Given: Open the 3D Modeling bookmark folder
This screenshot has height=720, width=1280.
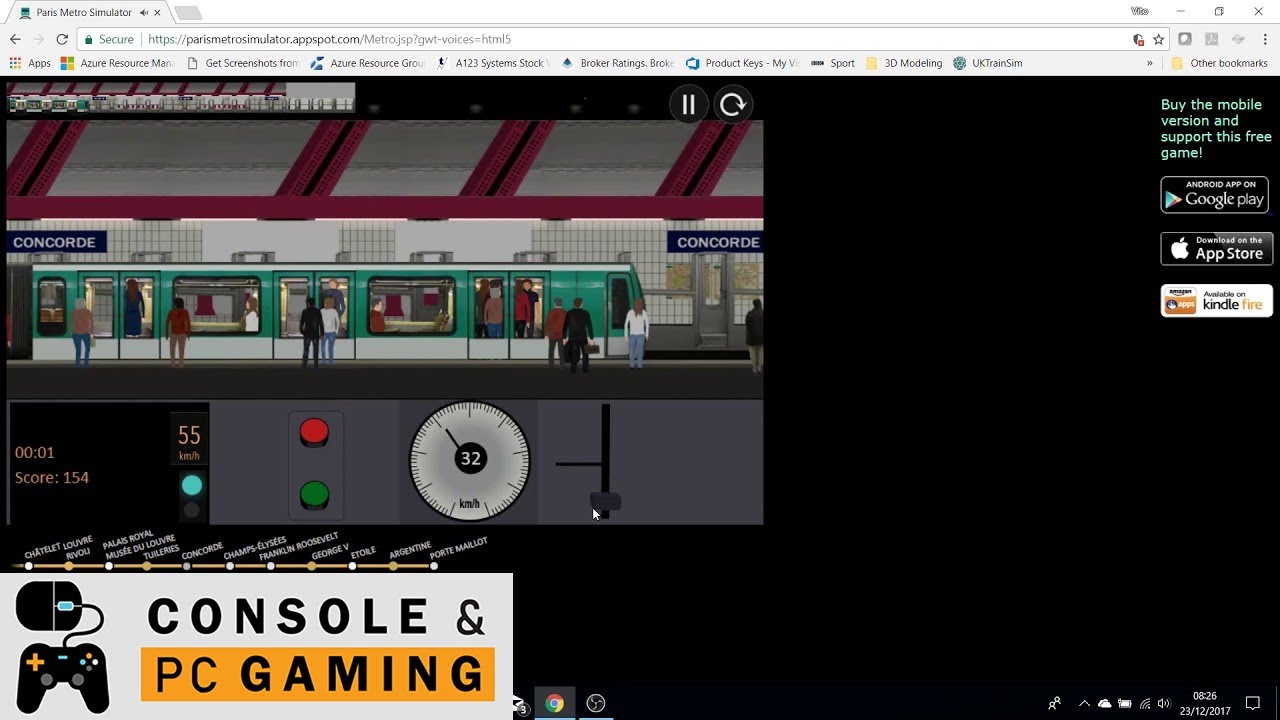Looking at the screenshot, I should pyautogui.click(x=904, y=63).
